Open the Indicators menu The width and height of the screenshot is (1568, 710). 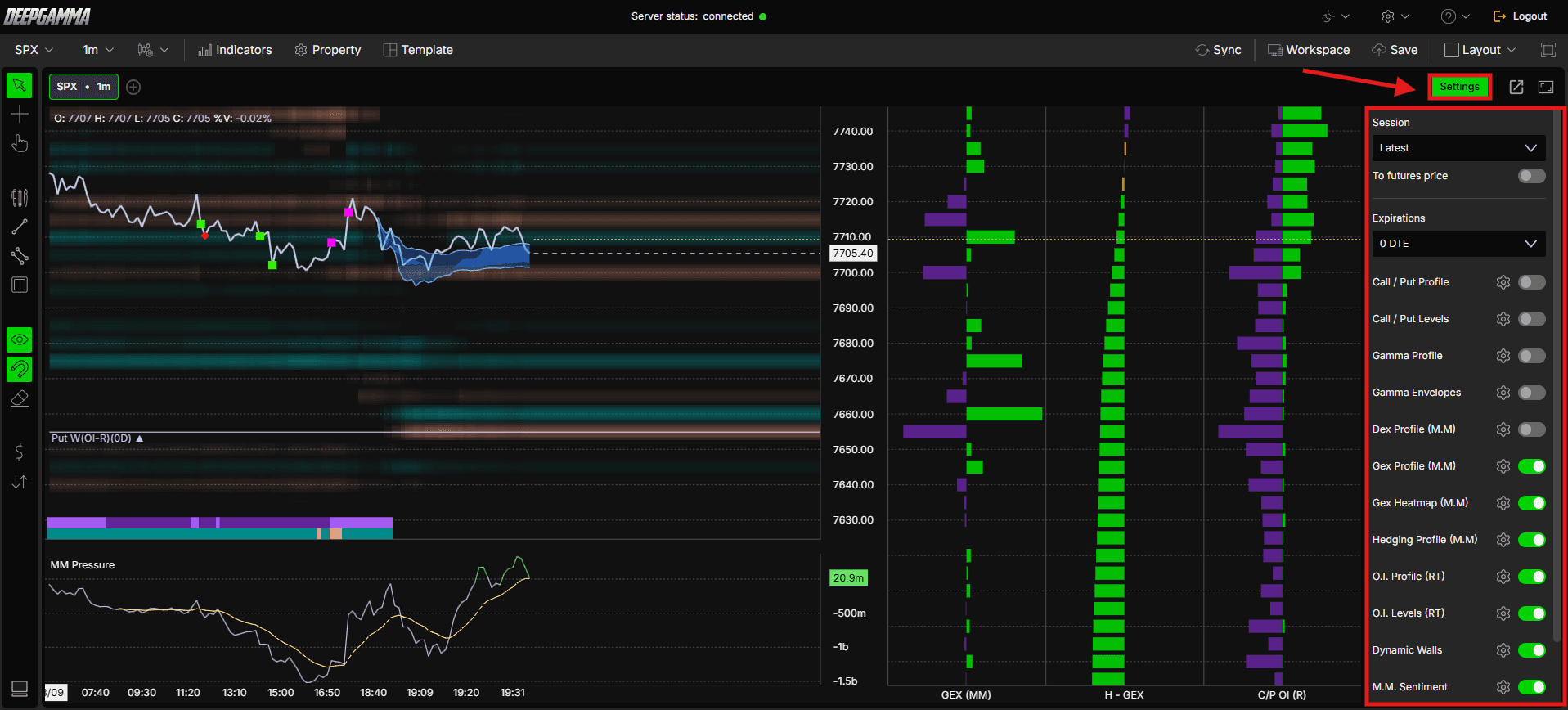[235, 50]
